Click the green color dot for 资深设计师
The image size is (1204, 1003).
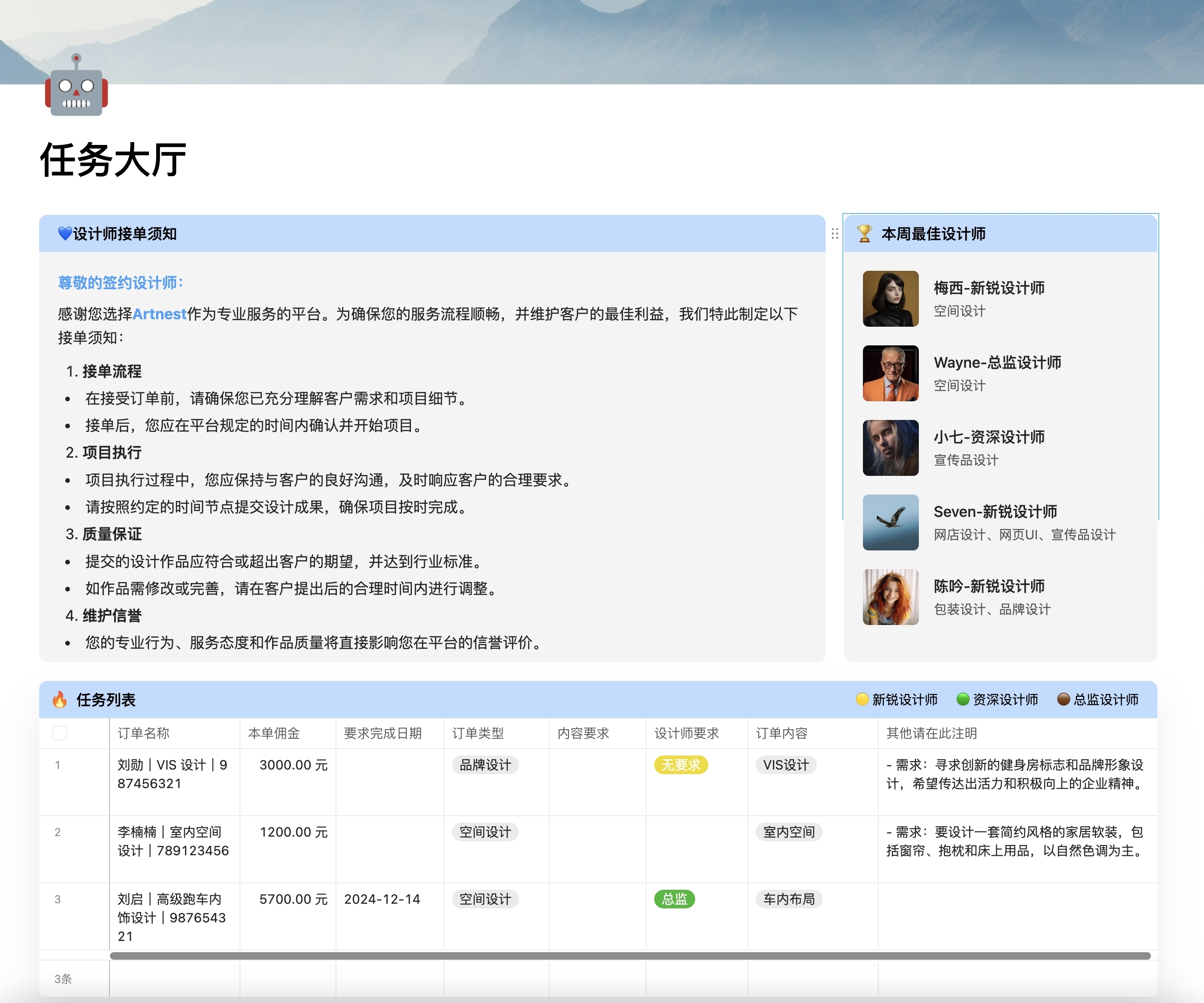tap(962, 700)
